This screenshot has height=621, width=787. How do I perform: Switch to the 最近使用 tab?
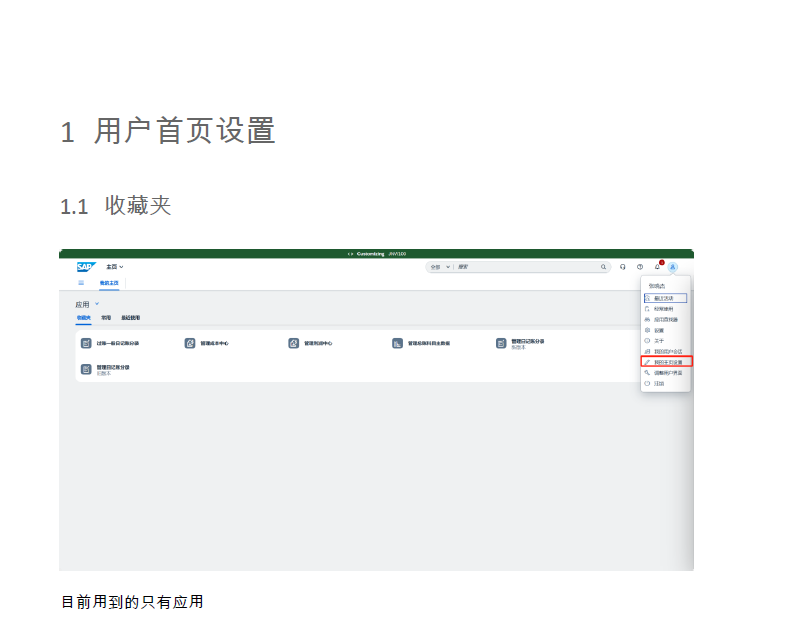click(x=131, y=318)
